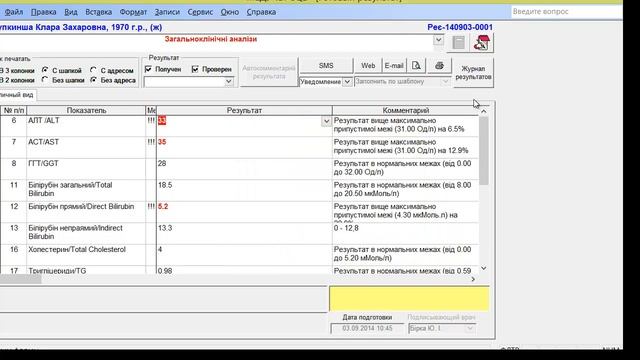The height and width of the screenshot is (360, 640).
Task: Click the horizontal scrollbar thumb below table
Action: (x=20, y=279)
